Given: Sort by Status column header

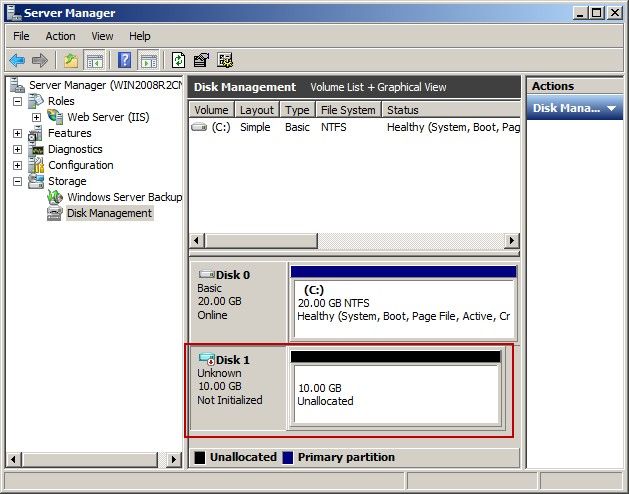Looking at the screenshot, I should tap(451, 110).
